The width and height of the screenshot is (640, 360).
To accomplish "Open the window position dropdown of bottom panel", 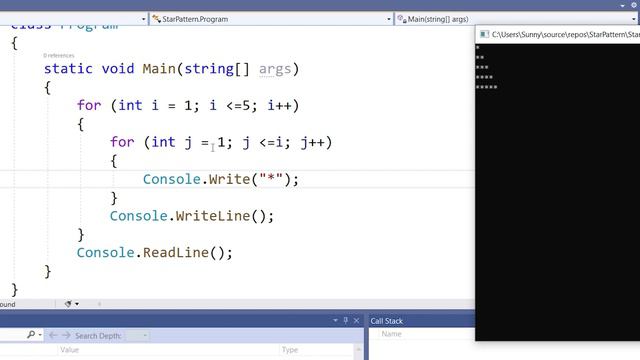I will tap(336, 320).
